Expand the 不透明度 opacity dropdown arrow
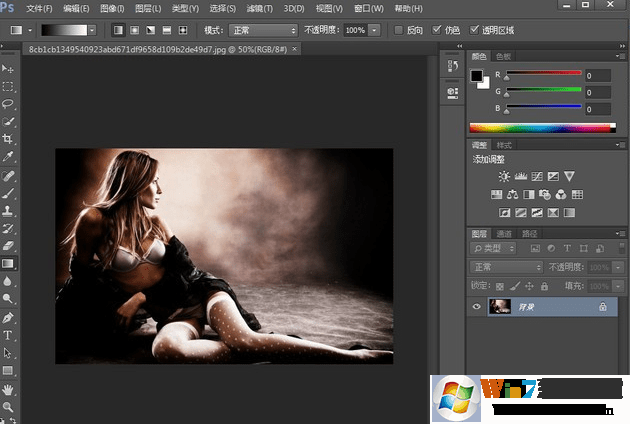The image size is (630, 424). (x=374, y=31)
